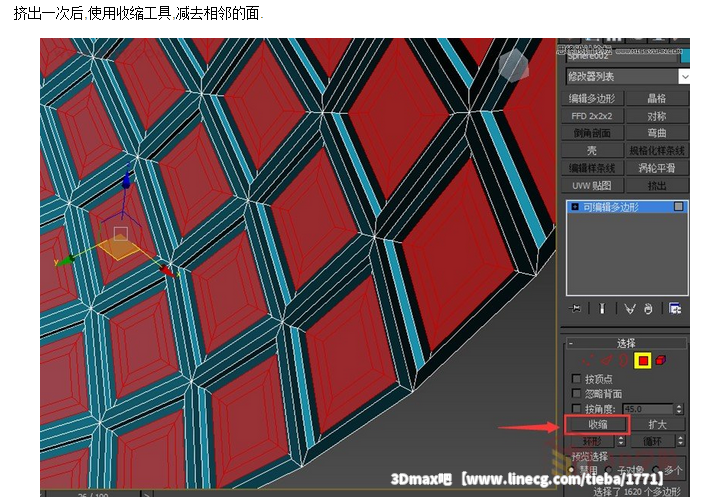Expand the 可编辑多边形 plus sign
The width and height of the screenshot is (703, 498).
(575, 207)
